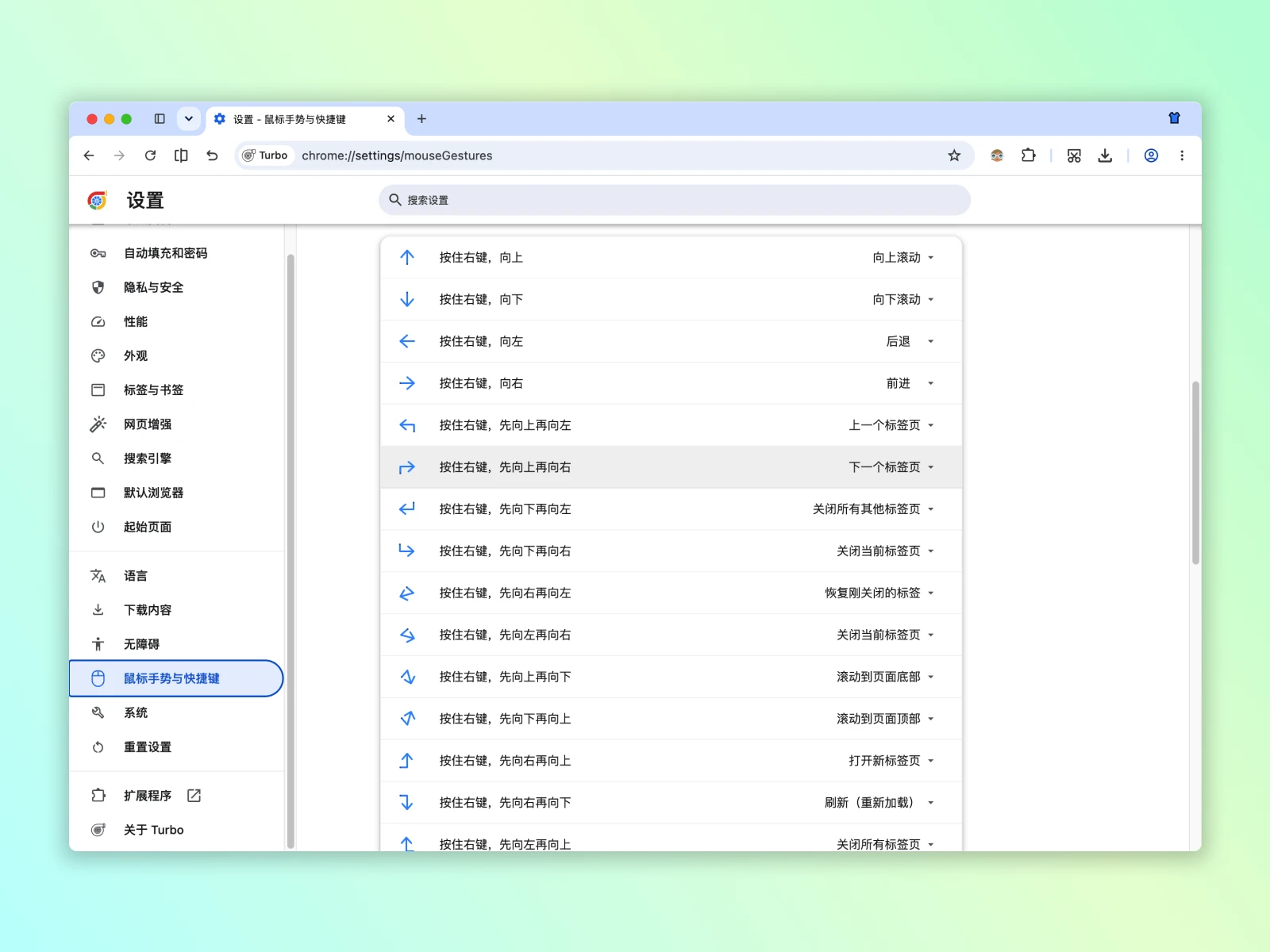Open 无障碍 settings section
This screenshot has height=952, width=1270.
pyautogui.click(x=176, y=644)
